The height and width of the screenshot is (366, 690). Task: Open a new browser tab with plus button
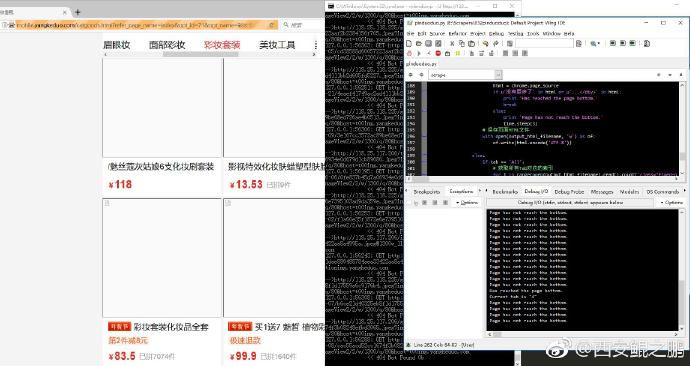(x=77, y=12)
